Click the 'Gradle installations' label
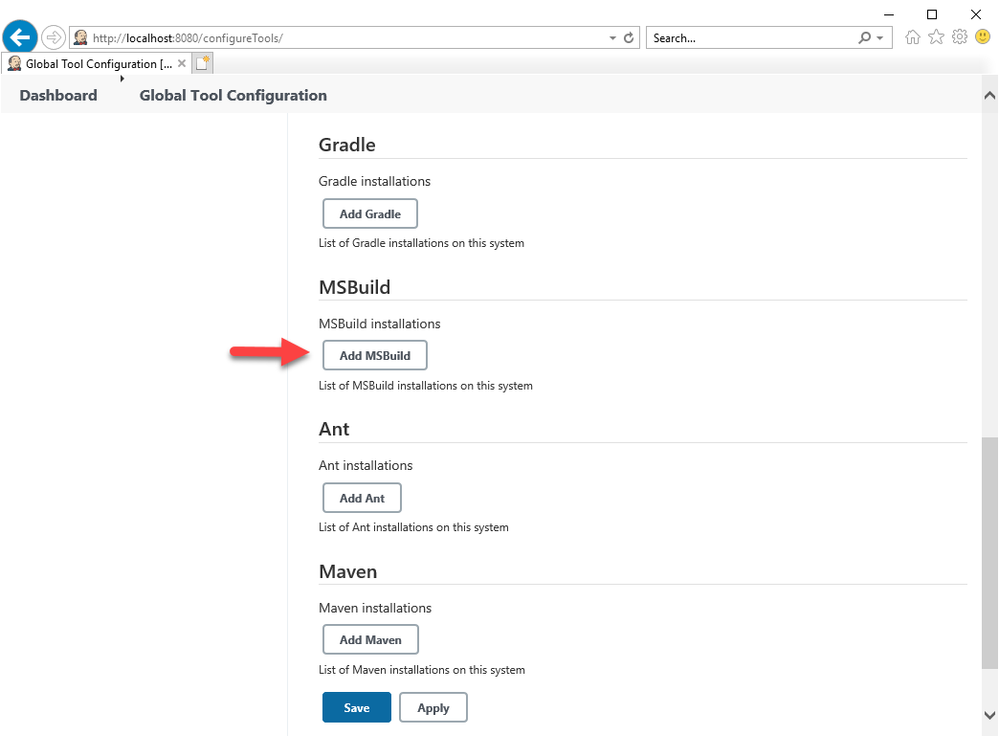Screen dimensions: 999x737 (x=375, y=182)
